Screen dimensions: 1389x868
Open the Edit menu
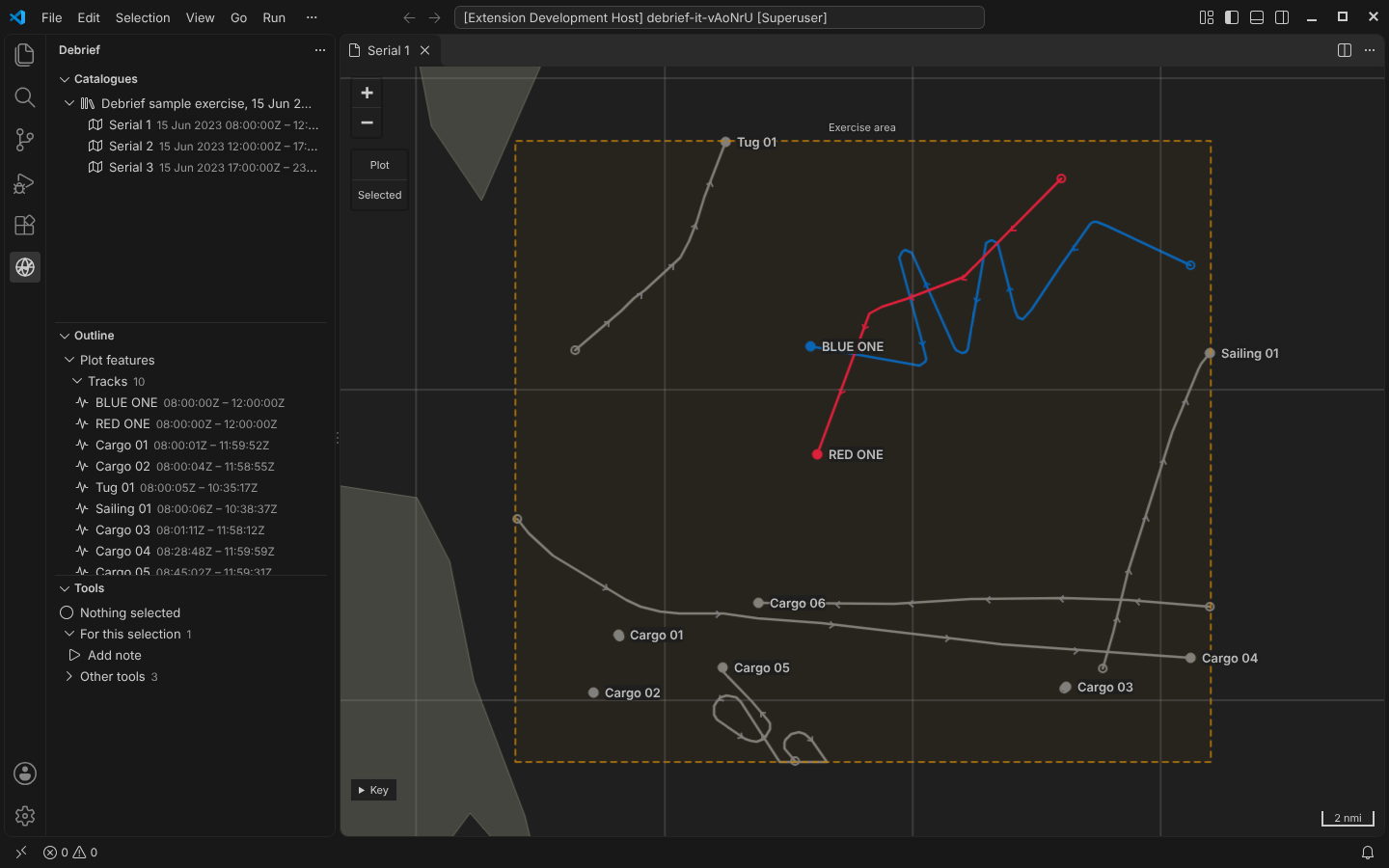tap(89, 17)
